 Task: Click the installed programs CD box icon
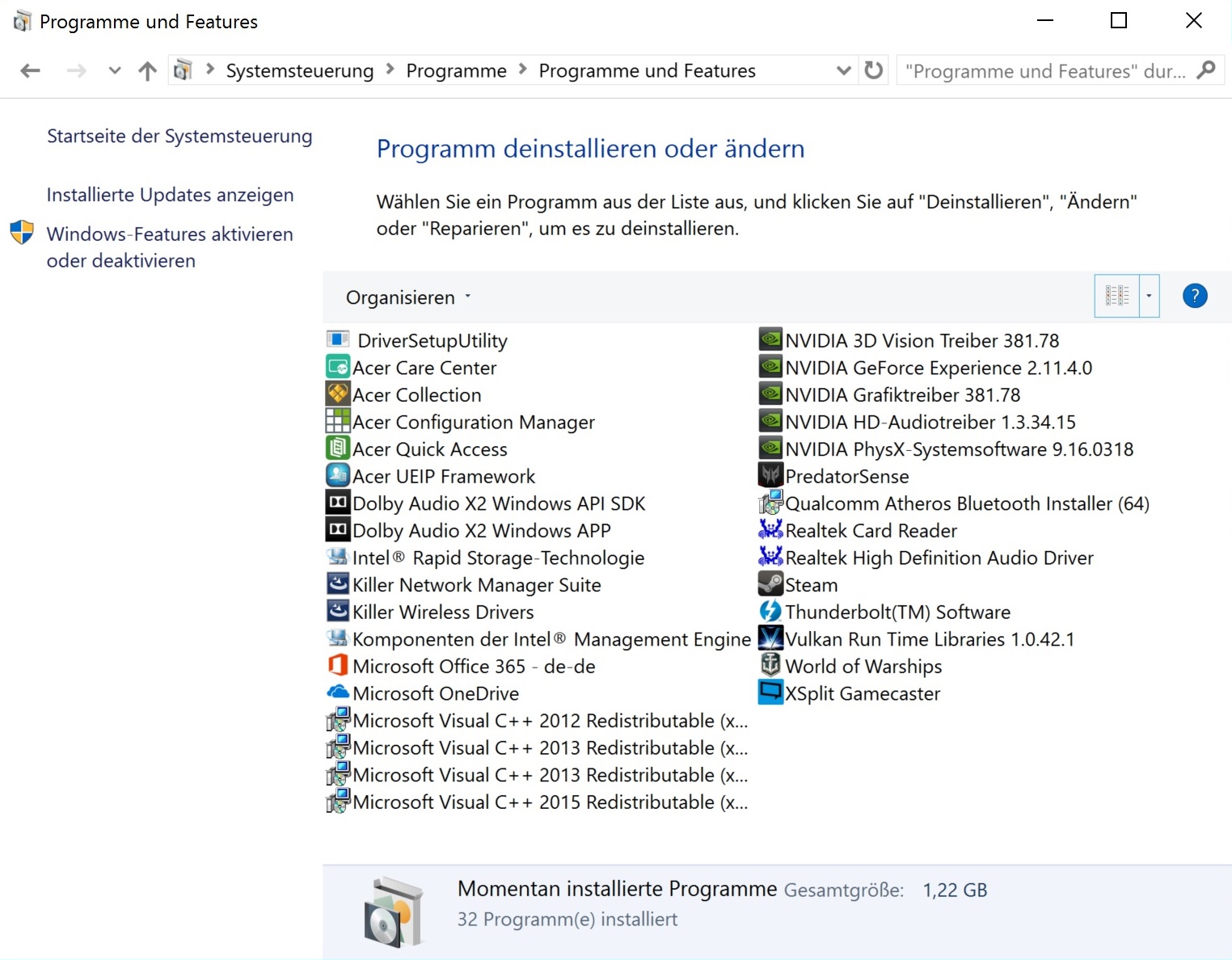(x=394, y=912)
